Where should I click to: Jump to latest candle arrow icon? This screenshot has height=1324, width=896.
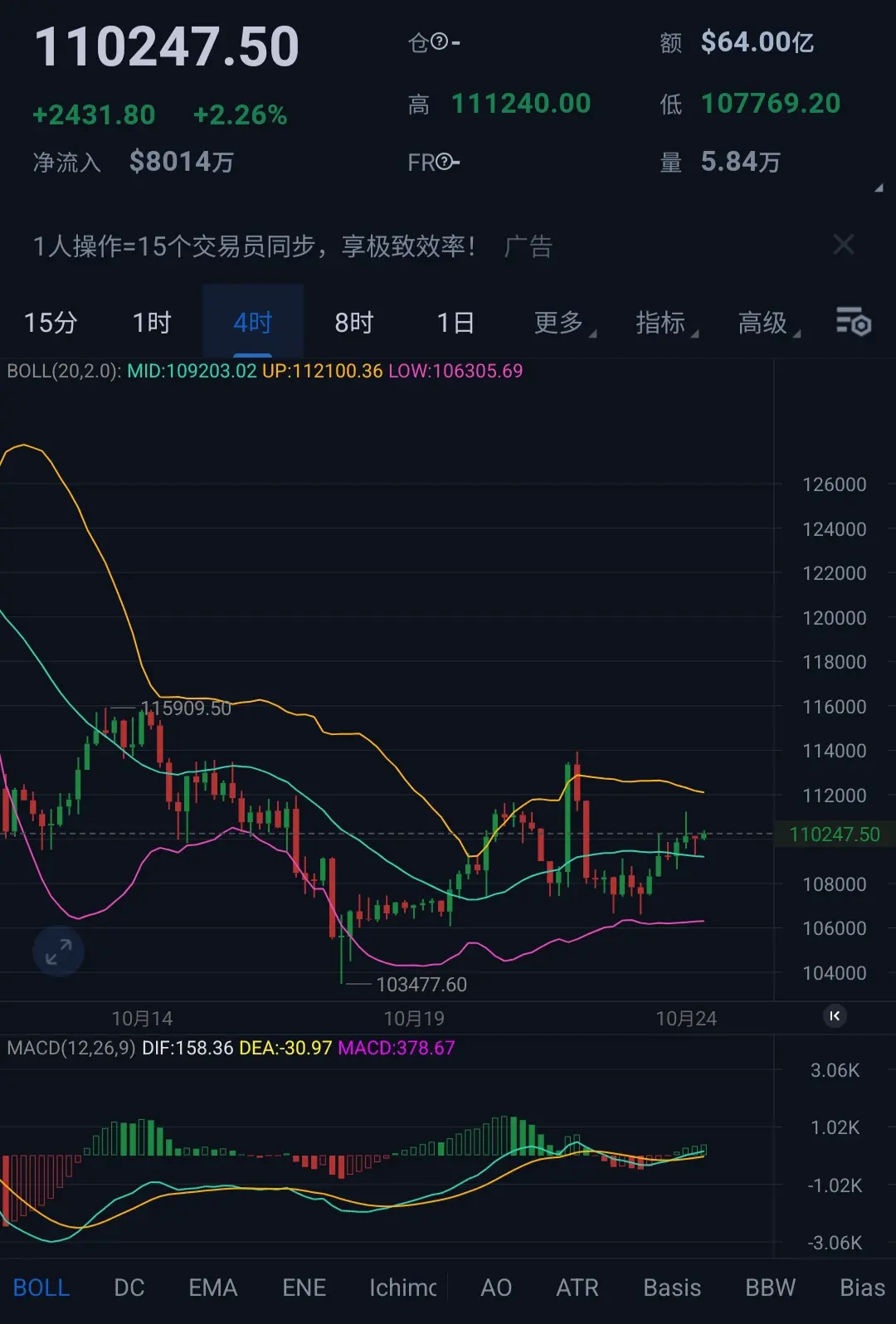pyautogui.click(x=835, y=1015)
